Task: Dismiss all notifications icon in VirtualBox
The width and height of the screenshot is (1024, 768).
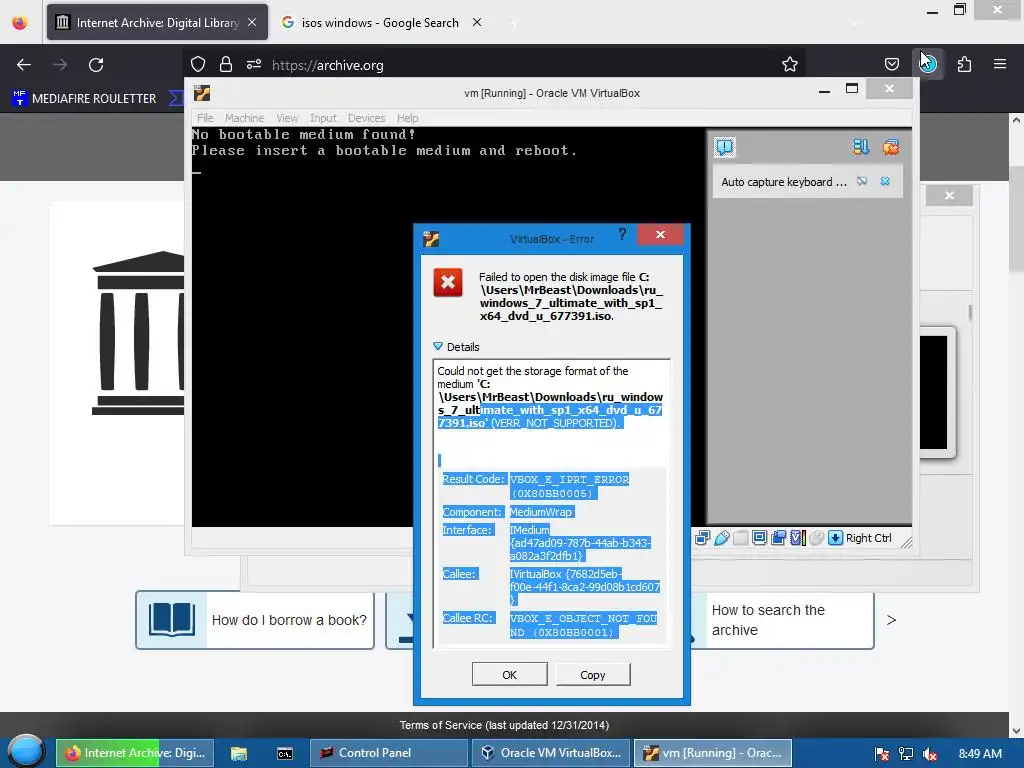Action: 891,147
